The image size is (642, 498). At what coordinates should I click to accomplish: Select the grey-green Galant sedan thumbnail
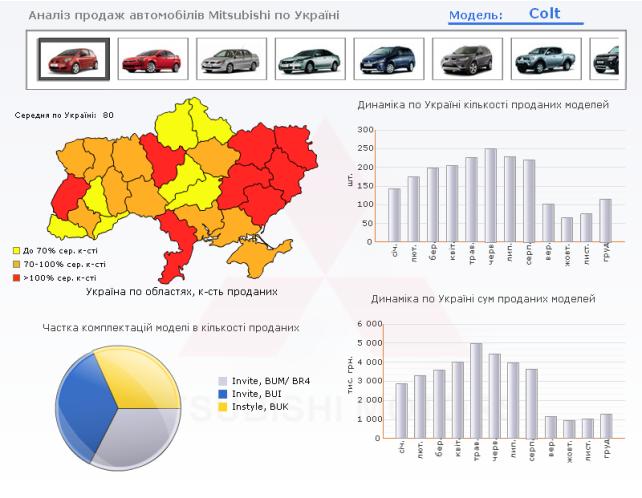(x=310, y=59)
